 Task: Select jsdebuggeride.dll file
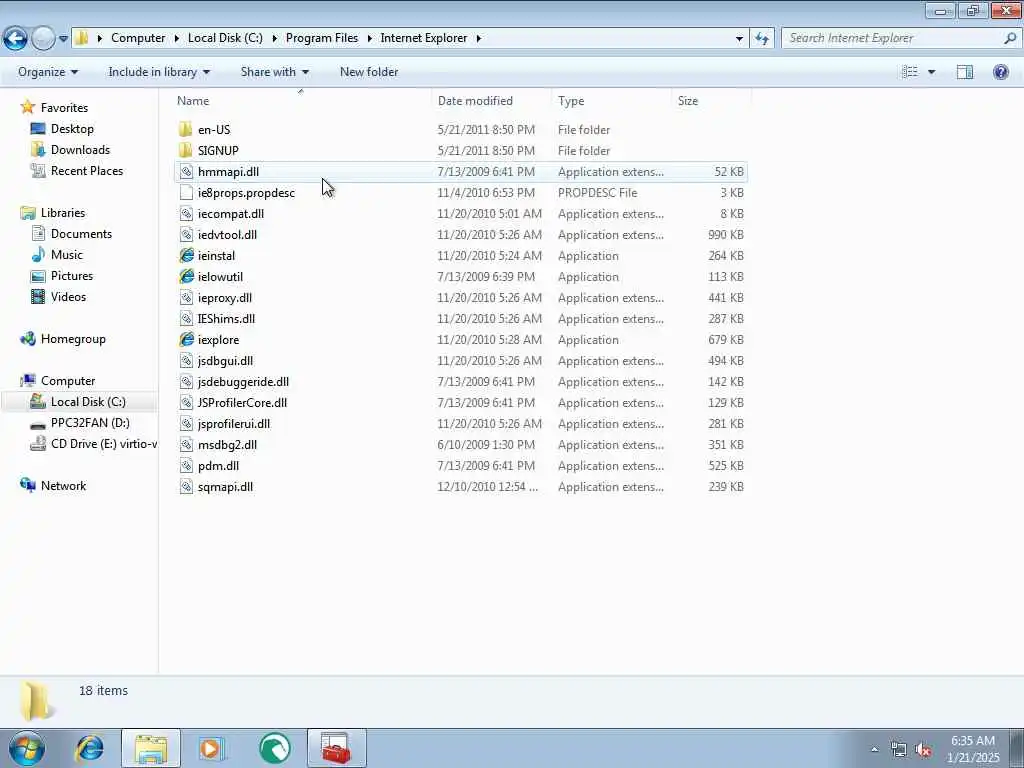(x=243, y=381)
